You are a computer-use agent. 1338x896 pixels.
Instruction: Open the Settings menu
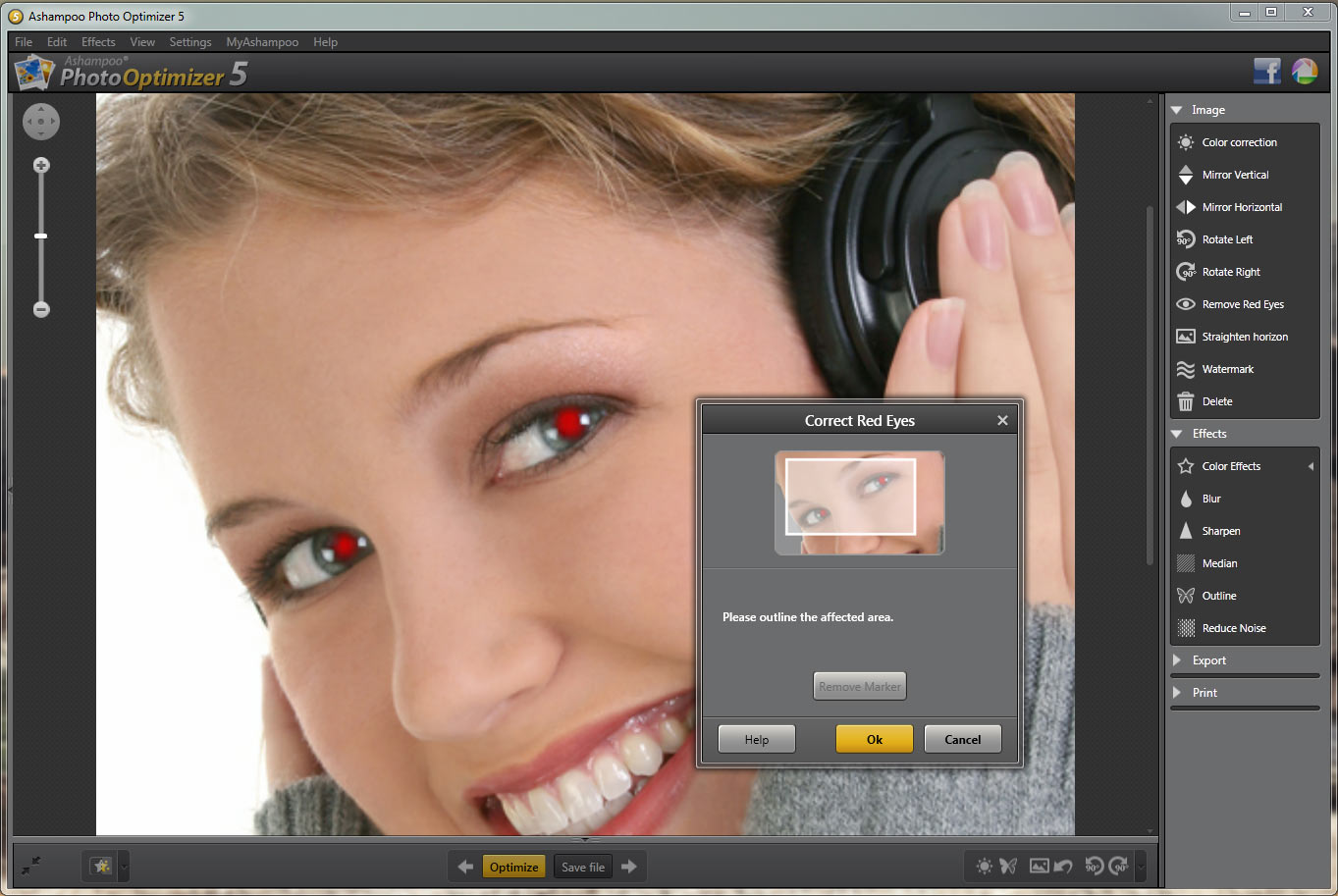(190, 42)
